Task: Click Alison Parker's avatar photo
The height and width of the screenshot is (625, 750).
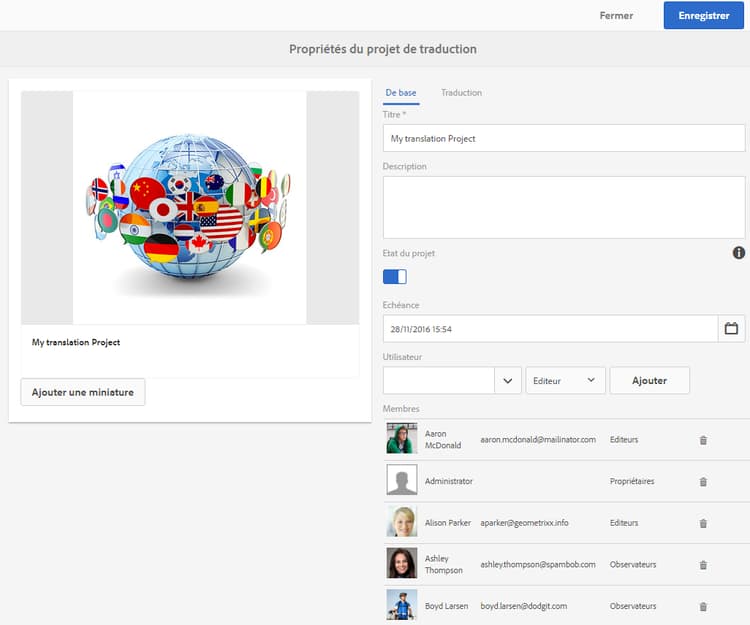Action: [x=402, y=521]
